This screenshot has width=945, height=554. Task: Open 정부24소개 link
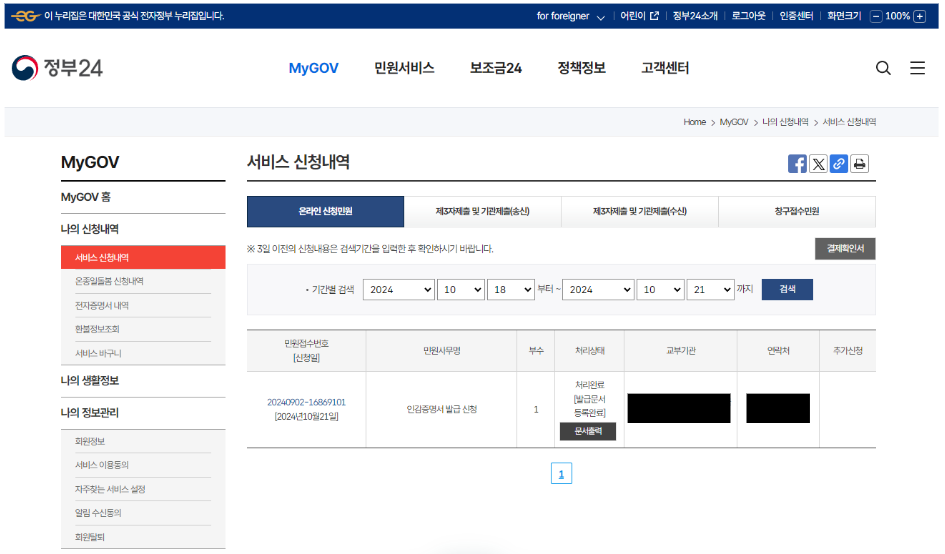pyautogui.click(x=695, y=16)
